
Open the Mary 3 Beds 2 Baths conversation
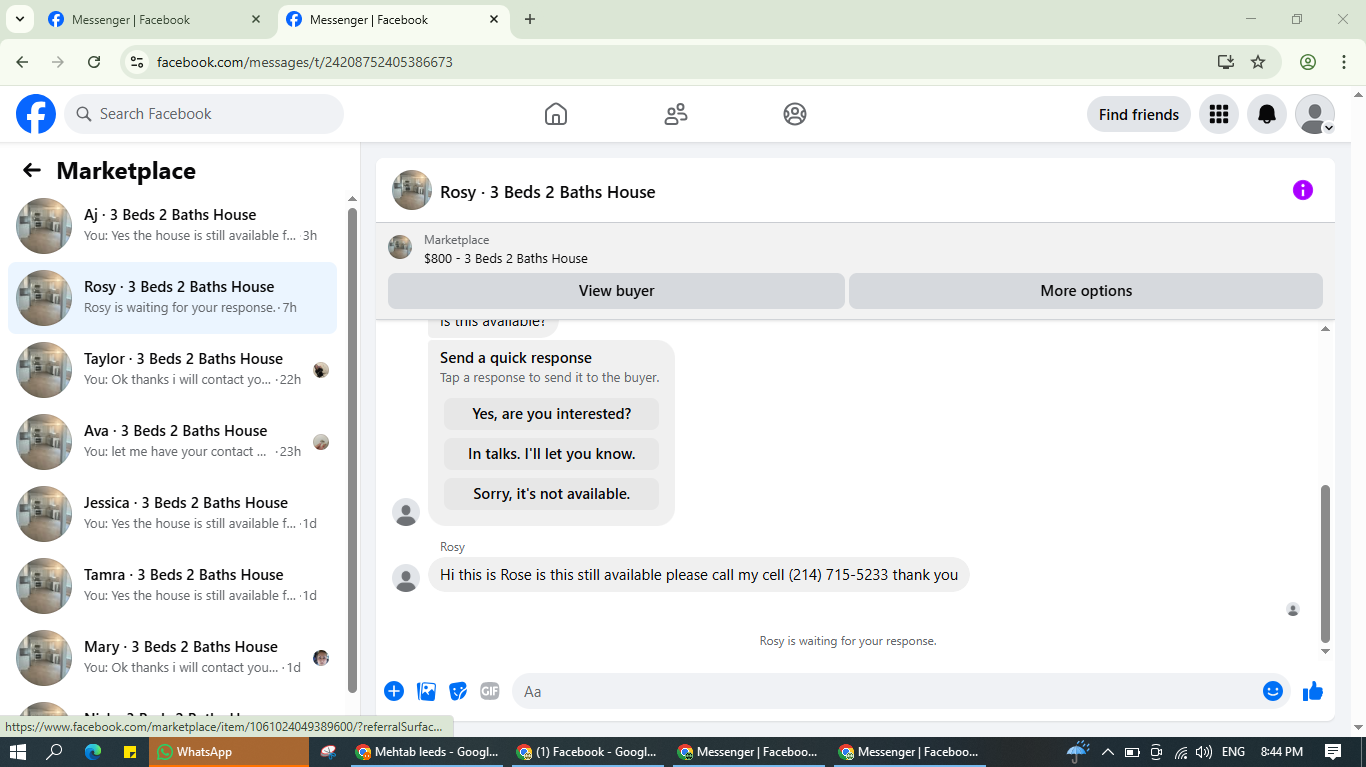172,658
